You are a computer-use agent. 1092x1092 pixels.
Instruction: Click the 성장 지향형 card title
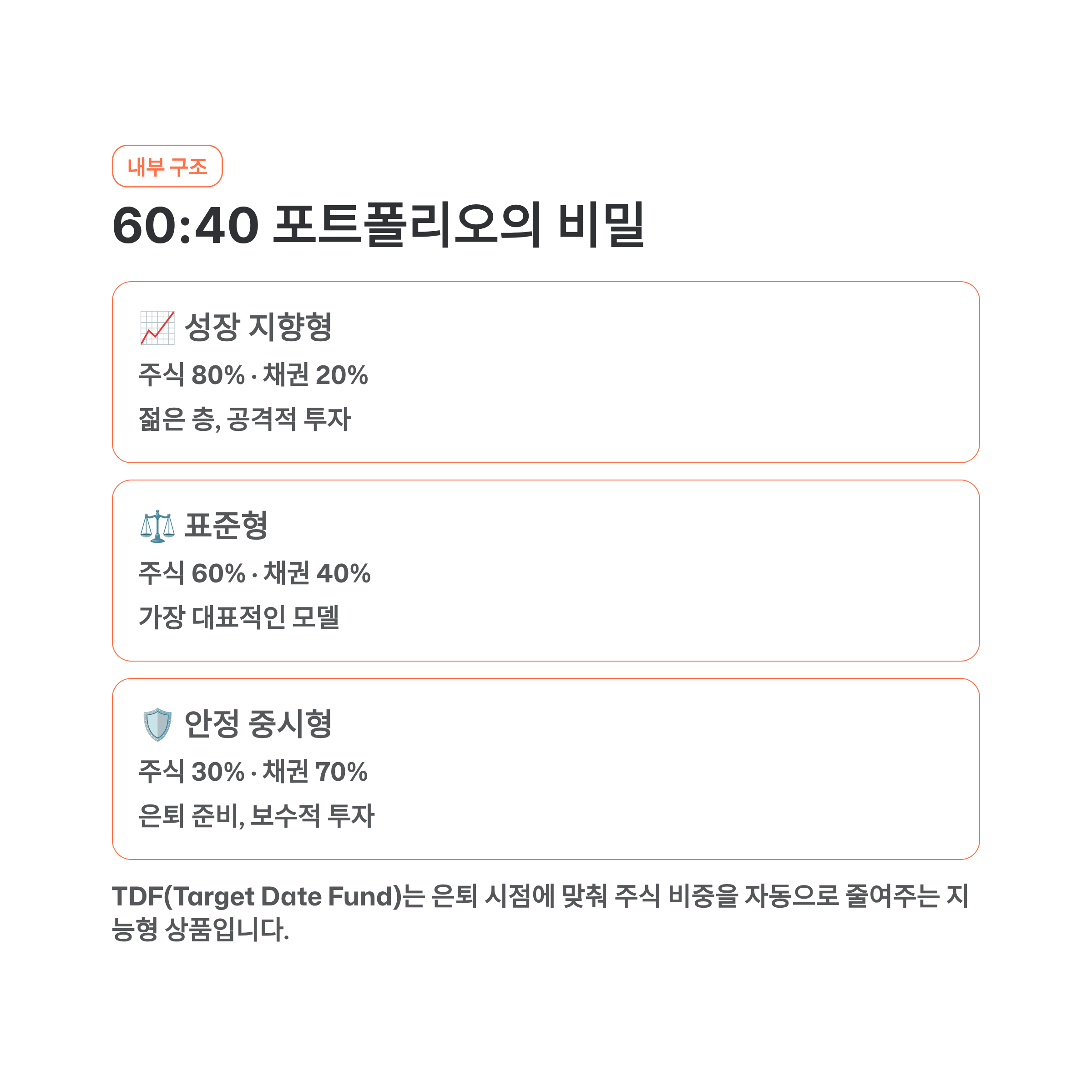coord(258,327)
